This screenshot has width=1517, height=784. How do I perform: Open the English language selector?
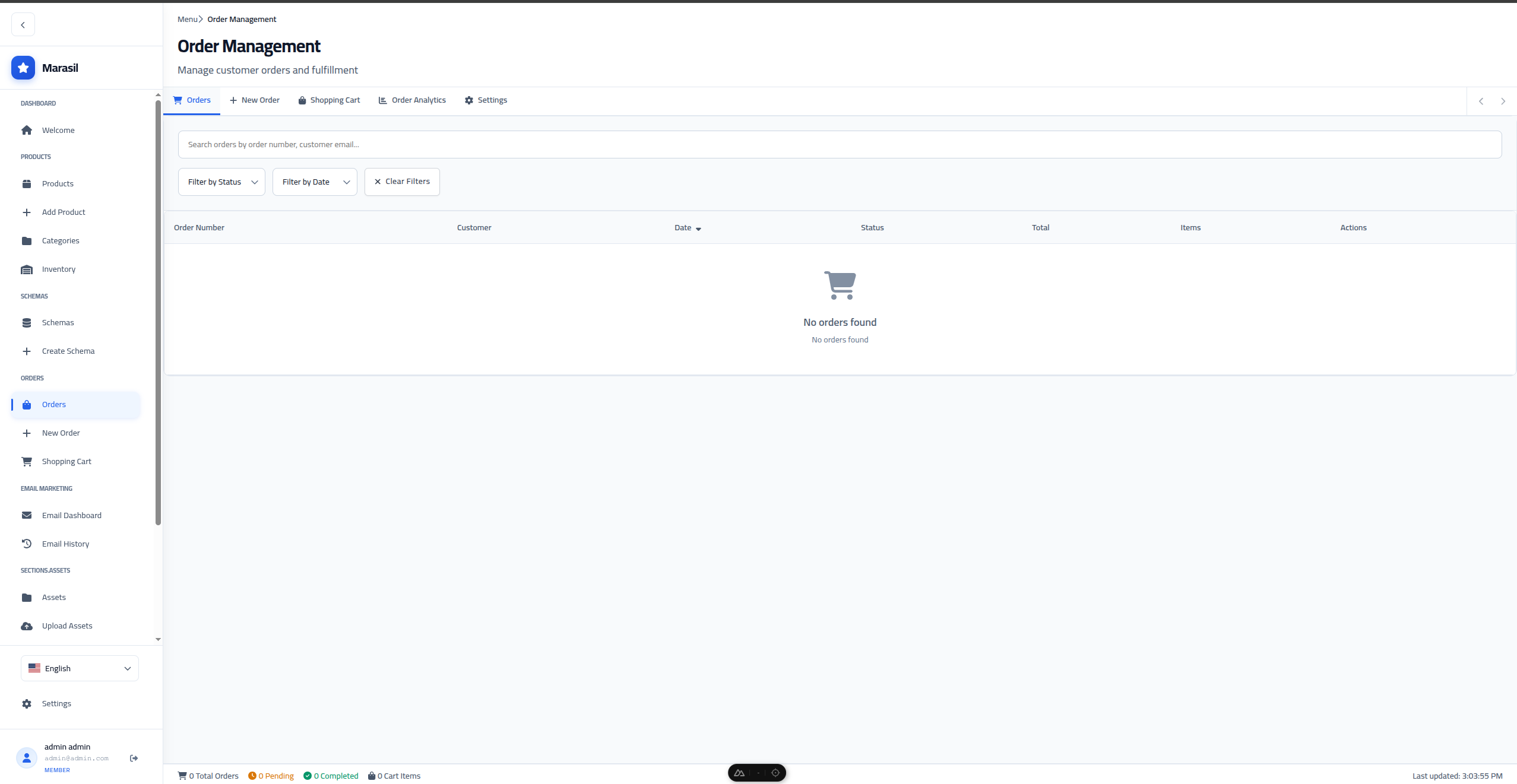pyautogui.click(x=80, y=668)
